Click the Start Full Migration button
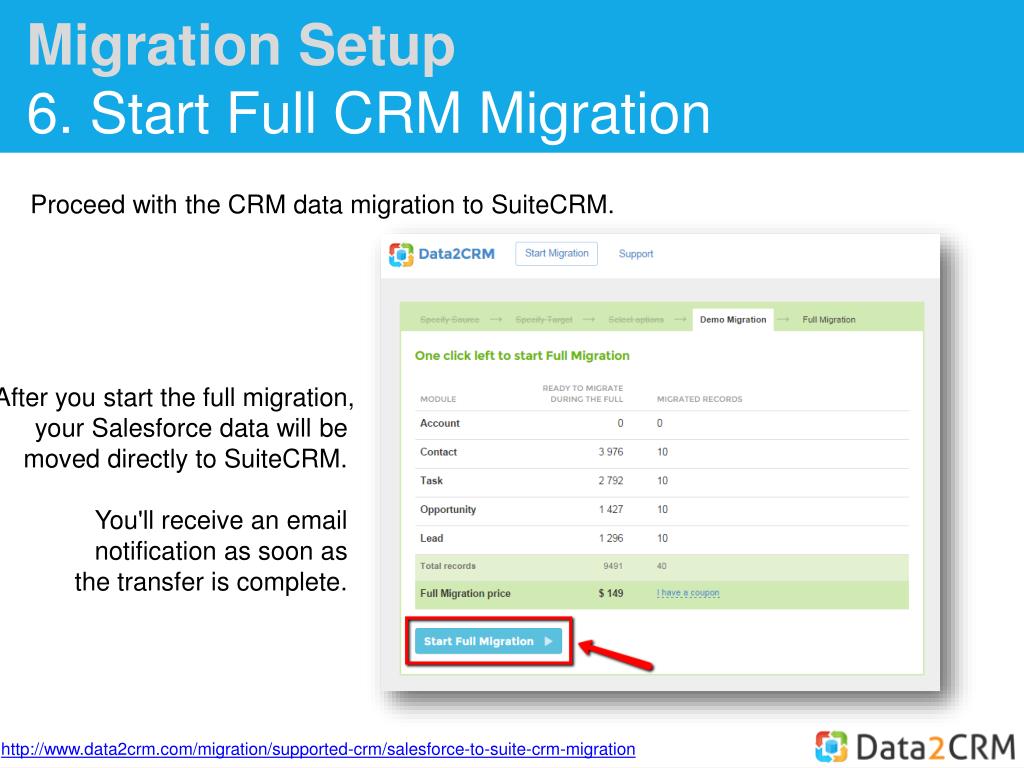The image size is (1024, 768). [488, 641]
